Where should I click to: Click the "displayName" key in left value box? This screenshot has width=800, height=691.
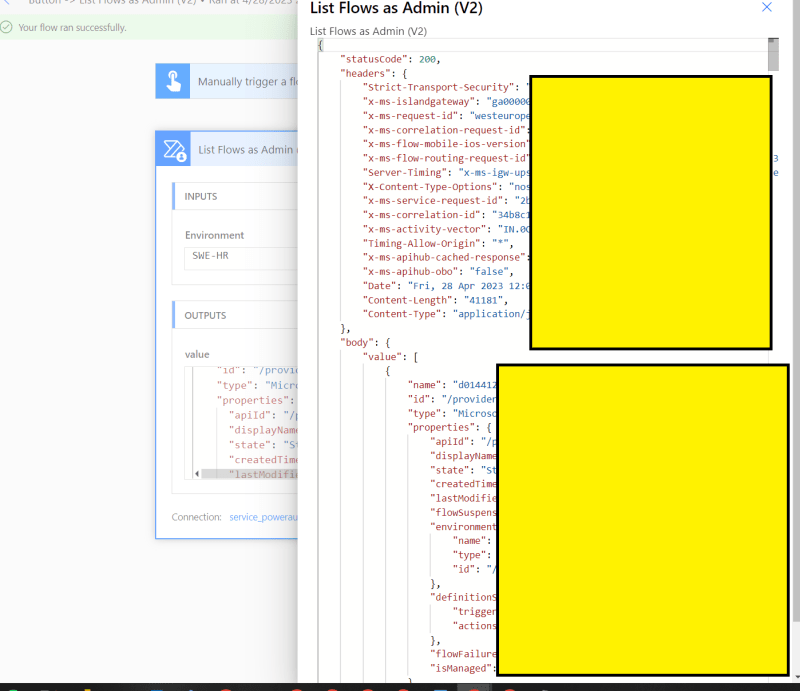263,430
